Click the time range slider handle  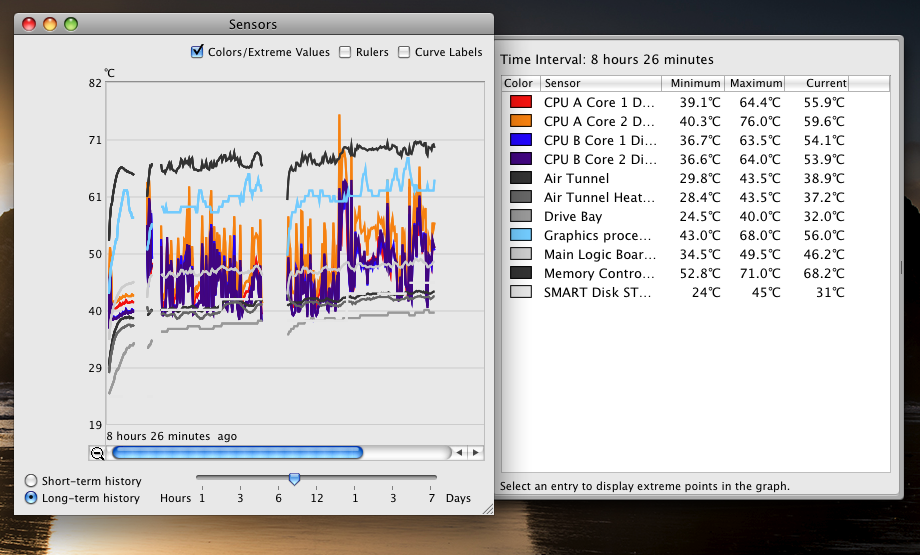point(295,479)
